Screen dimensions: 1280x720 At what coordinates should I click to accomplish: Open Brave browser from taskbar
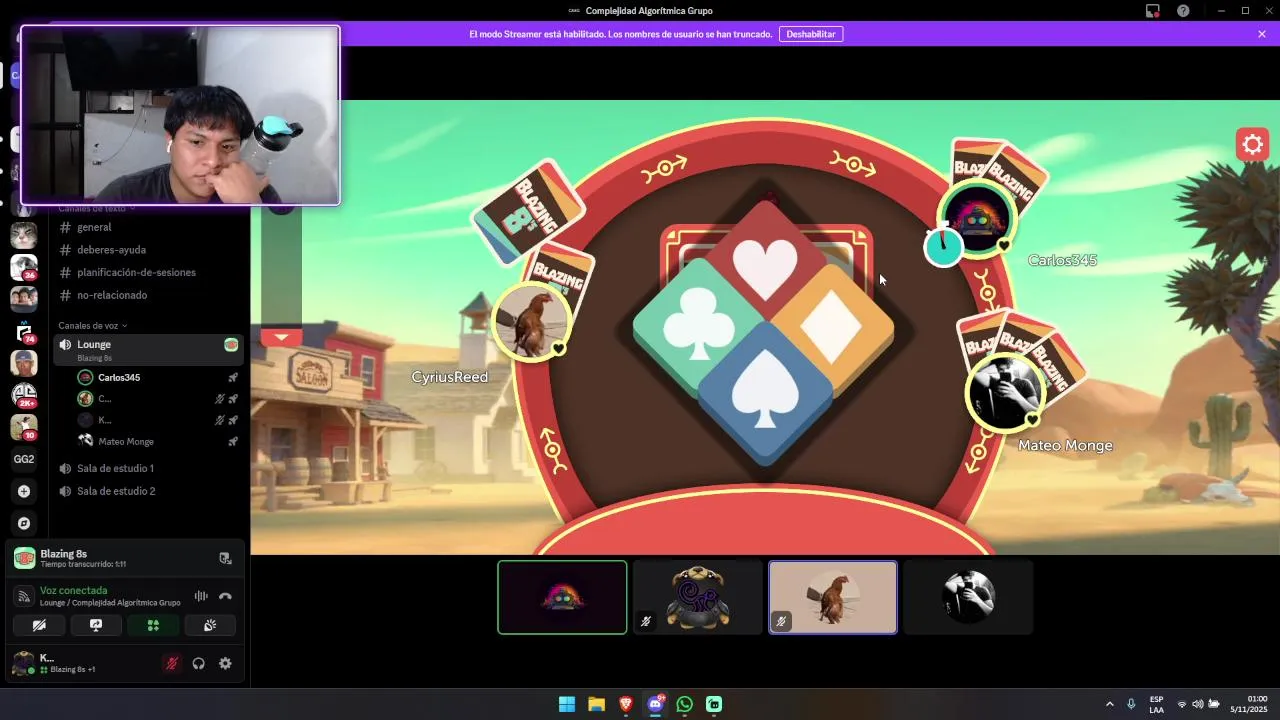(x=626, y=704)
